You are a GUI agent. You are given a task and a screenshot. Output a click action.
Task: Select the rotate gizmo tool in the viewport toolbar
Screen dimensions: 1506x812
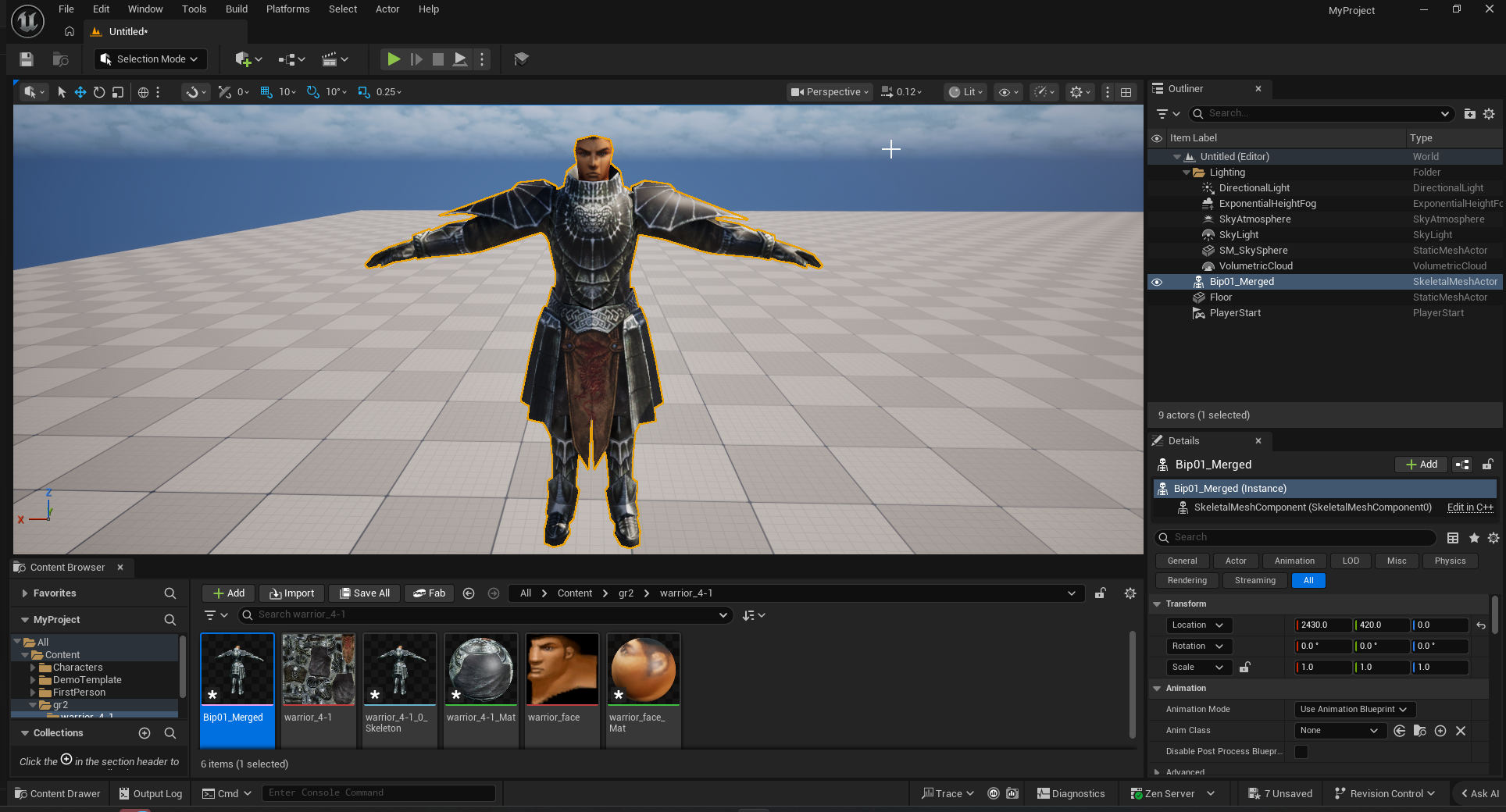[x=99, y=92]
